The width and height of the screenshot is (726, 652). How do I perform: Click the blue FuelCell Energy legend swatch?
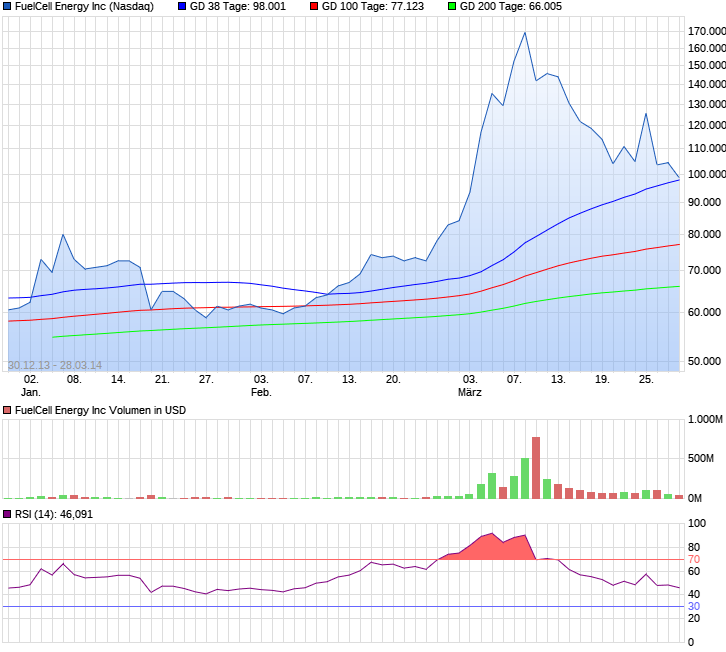click(7, 6)
